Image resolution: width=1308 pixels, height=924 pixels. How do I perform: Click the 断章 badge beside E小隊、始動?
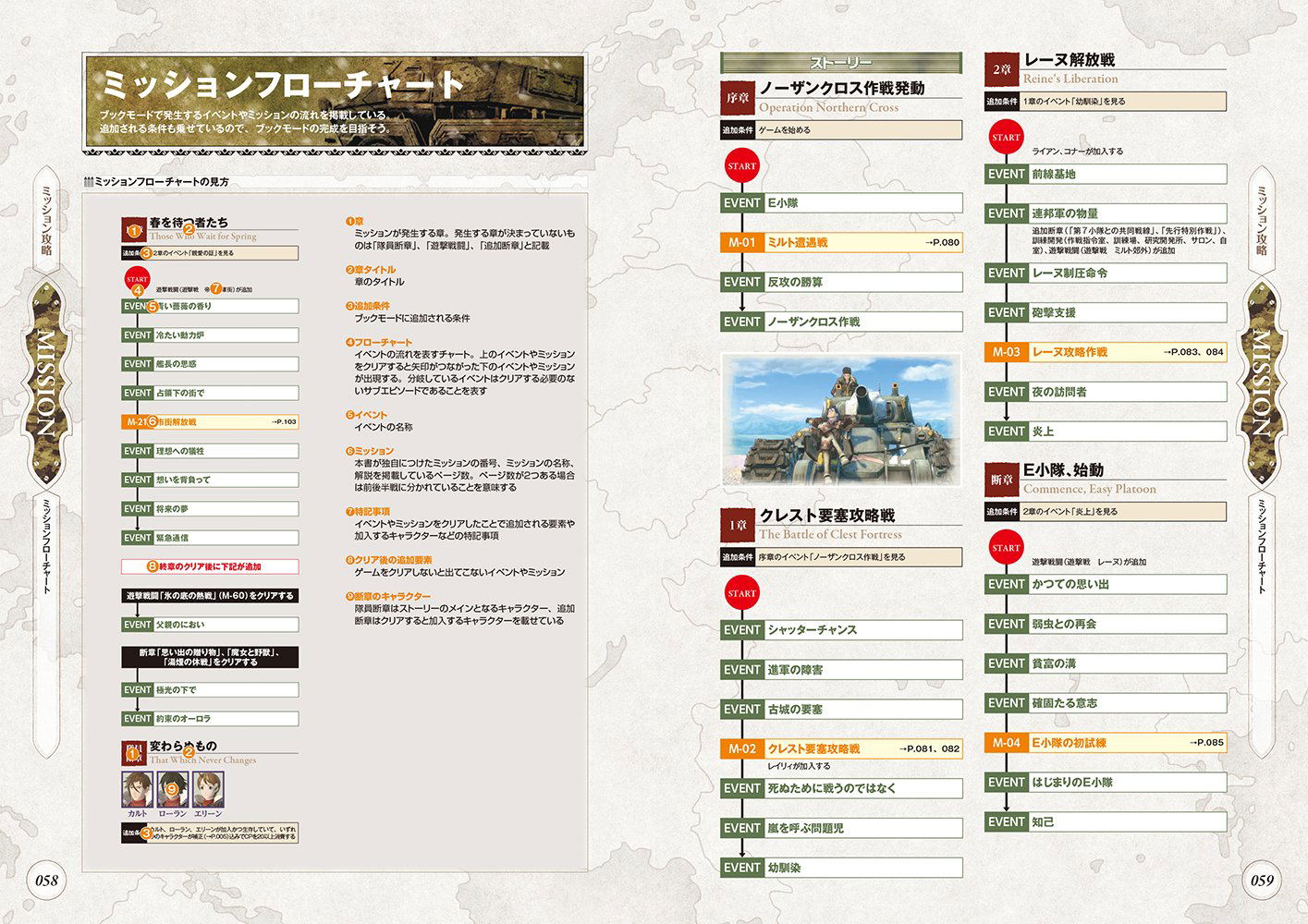click(x=1001, y=480)
